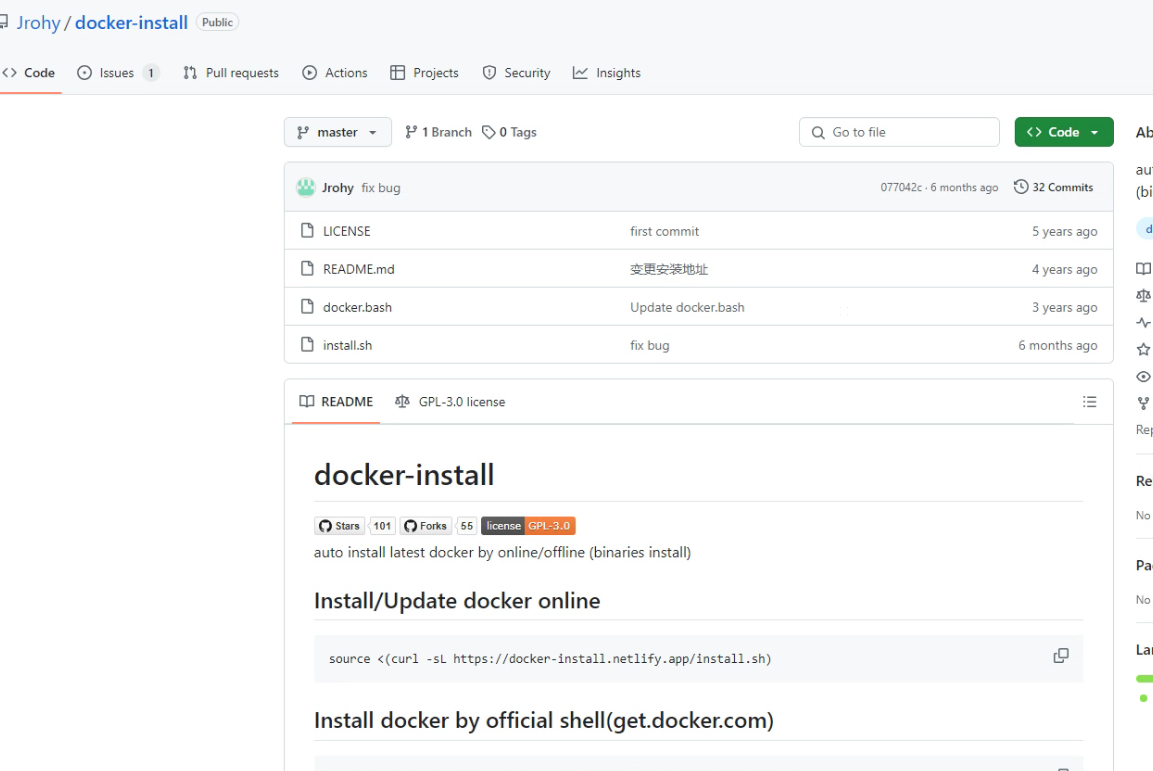The height and width of the screenshot is (771, 1153).
Task: Click the license GPL-3.0 badge
Action: (528, 526)
